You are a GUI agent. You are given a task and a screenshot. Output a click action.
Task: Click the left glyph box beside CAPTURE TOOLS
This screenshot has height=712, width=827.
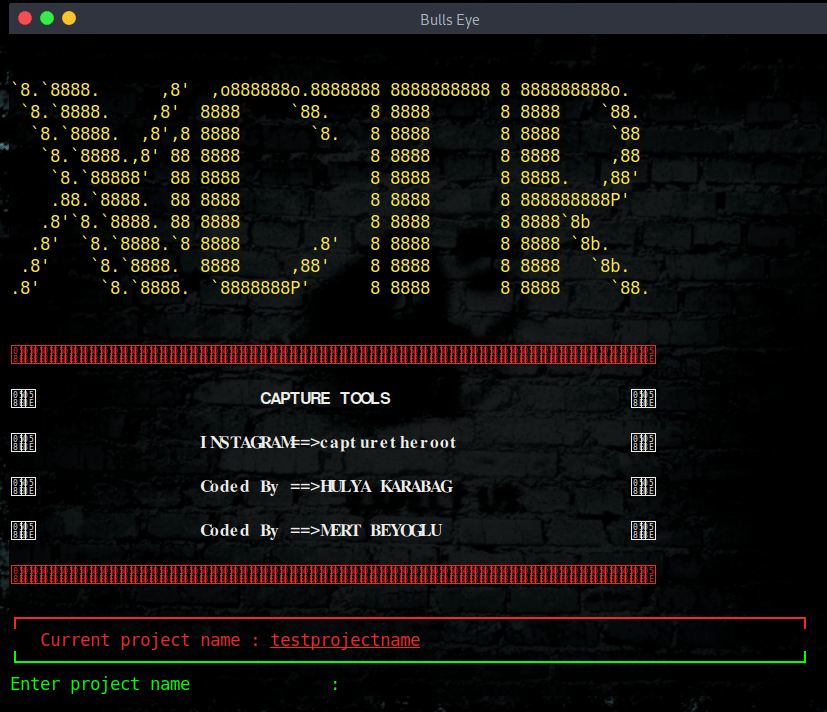(23, 399)
